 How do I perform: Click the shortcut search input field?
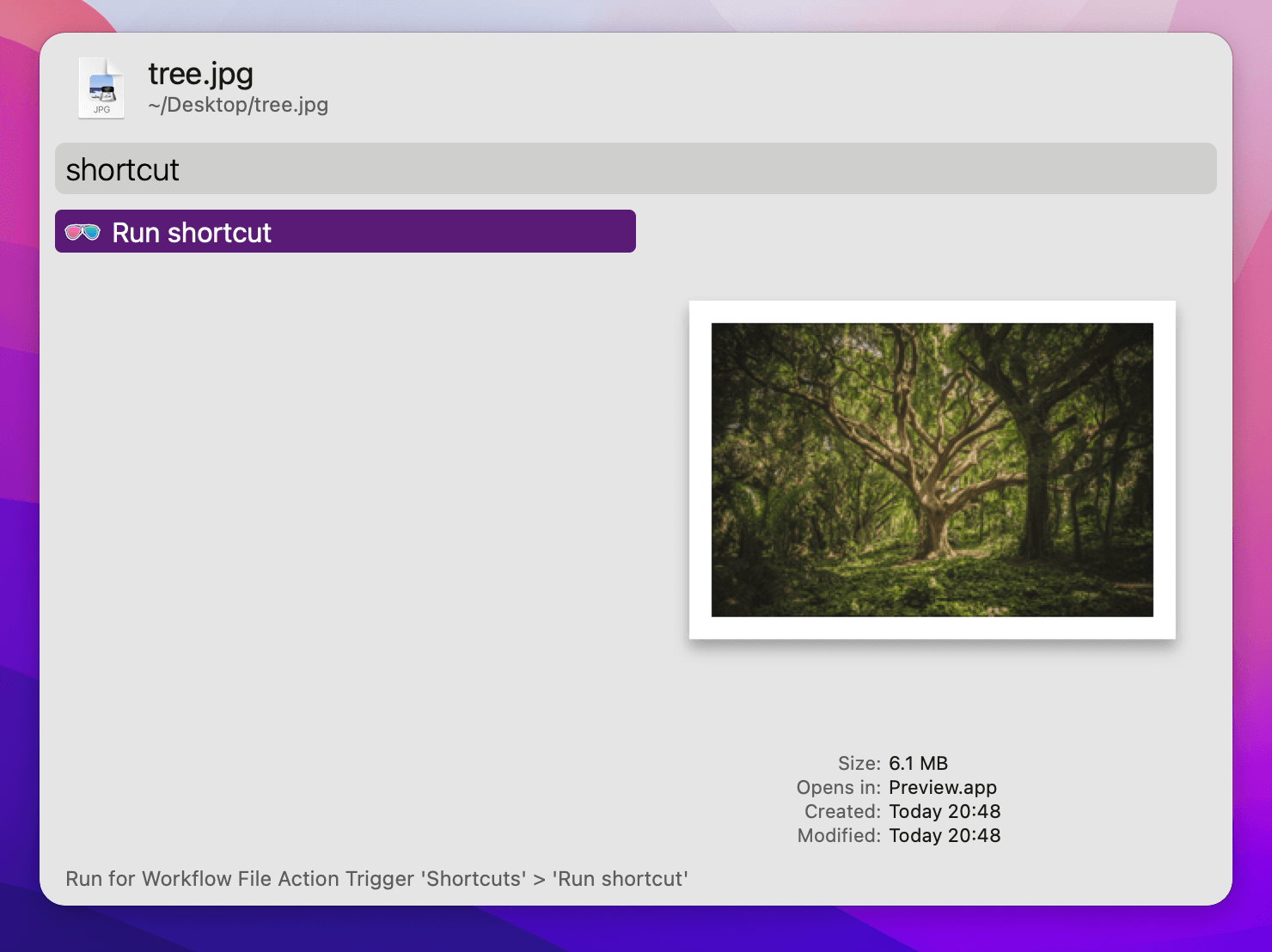click(x=636, y=168)
